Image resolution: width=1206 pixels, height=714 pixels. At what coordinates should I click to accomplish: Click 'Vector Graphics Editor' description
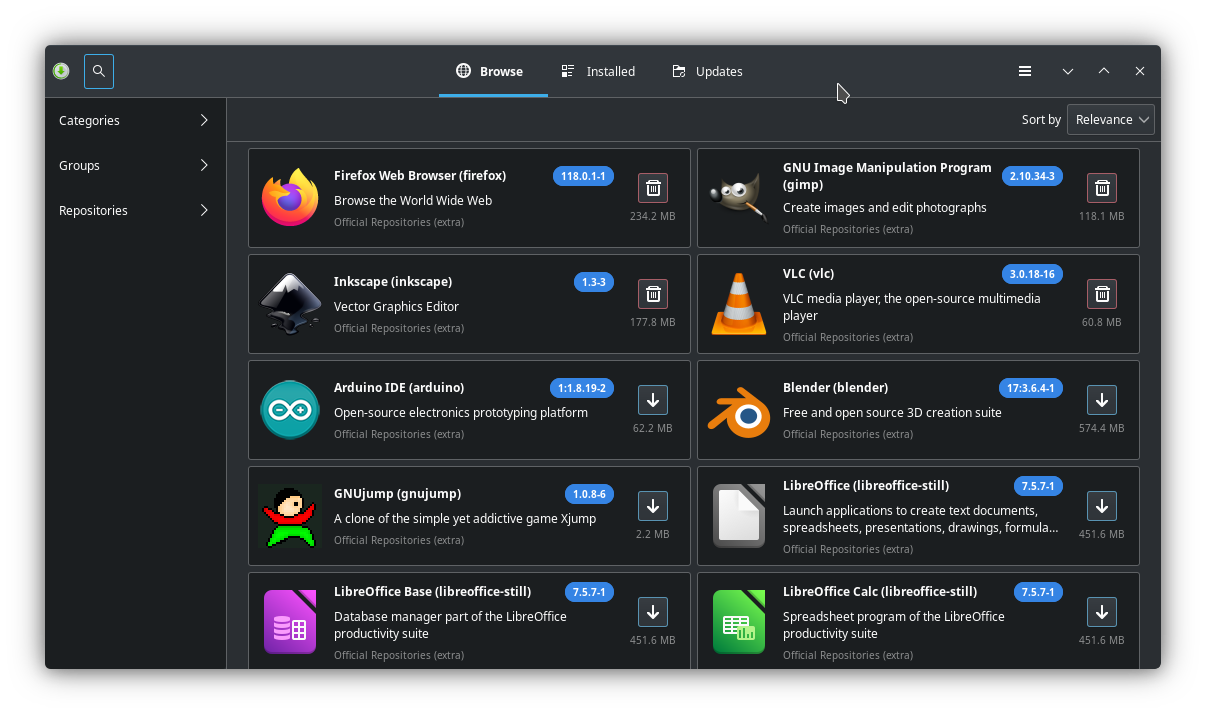396,307
